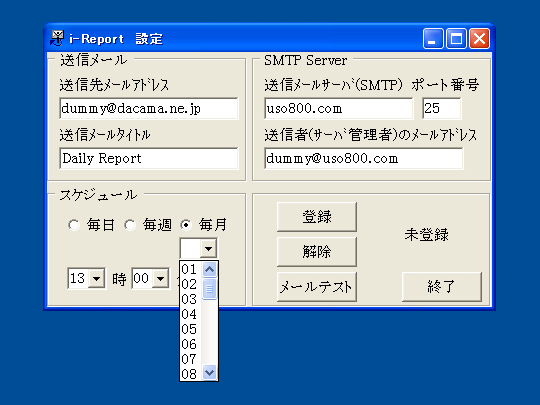Click the i-Report app icon in title bar

pos(57,38)
